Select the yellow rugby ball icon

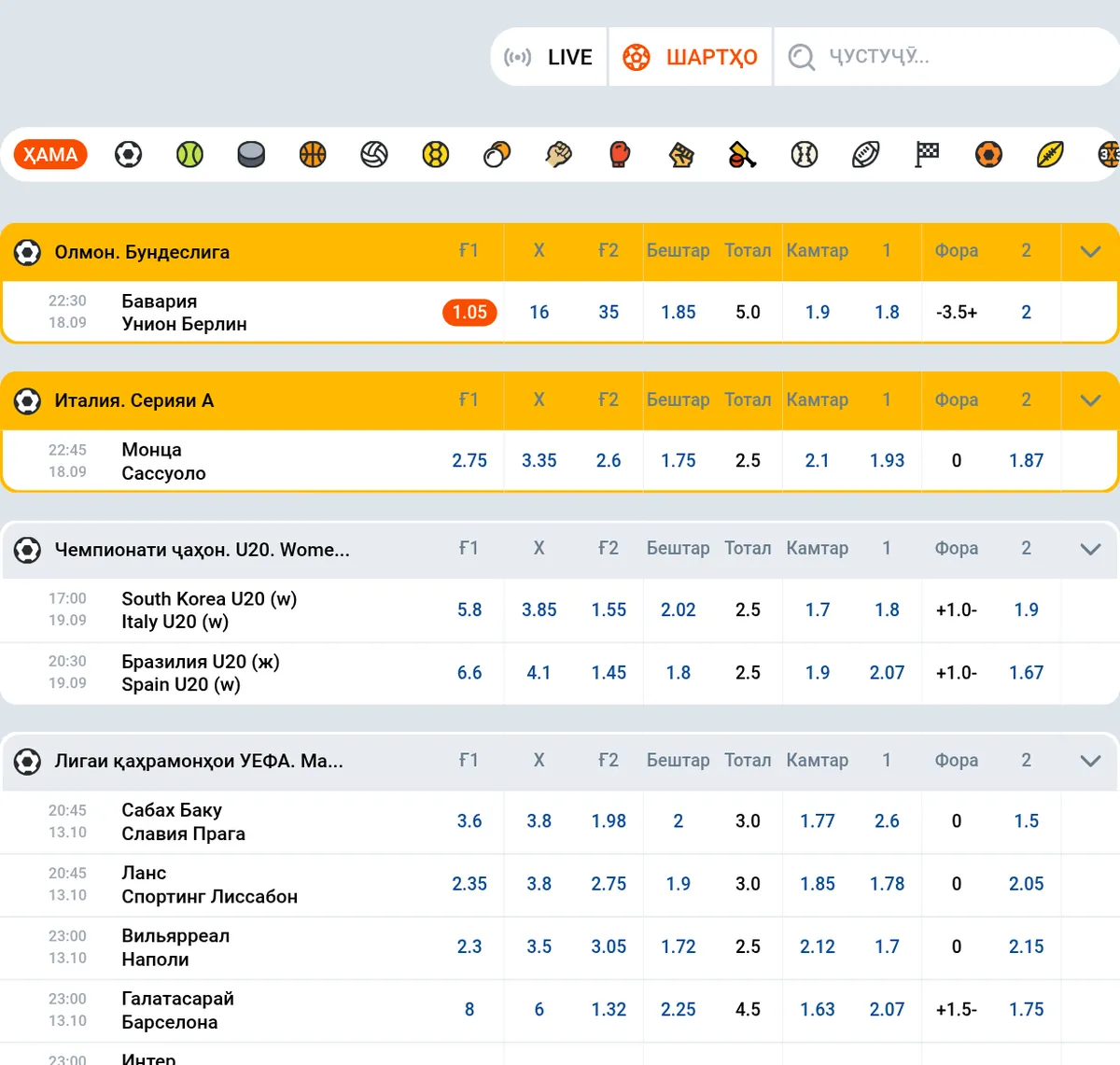pyautogui.click(x=1050, y=154)
